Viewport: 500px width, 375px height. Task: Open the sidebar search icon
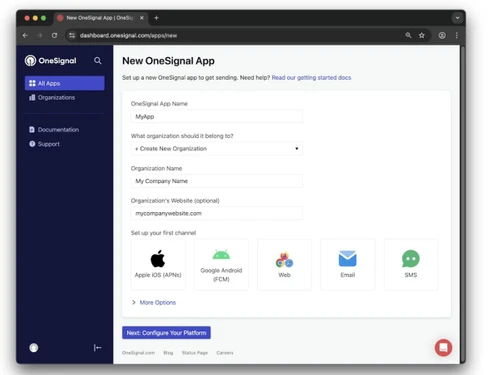click(x=97, y=61)
